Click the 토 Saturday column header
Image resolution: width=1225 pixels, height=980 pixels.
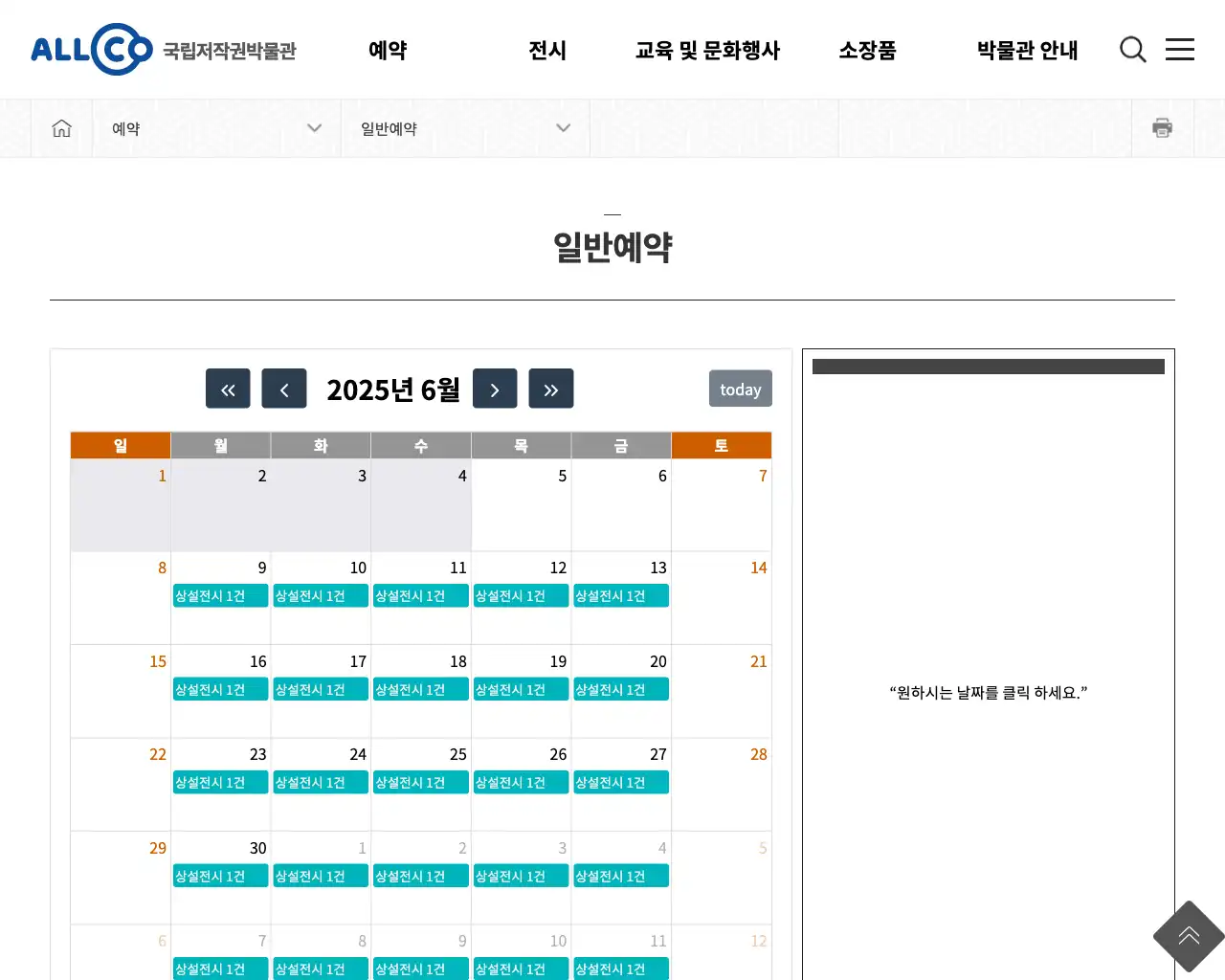[x=722, y=445]
